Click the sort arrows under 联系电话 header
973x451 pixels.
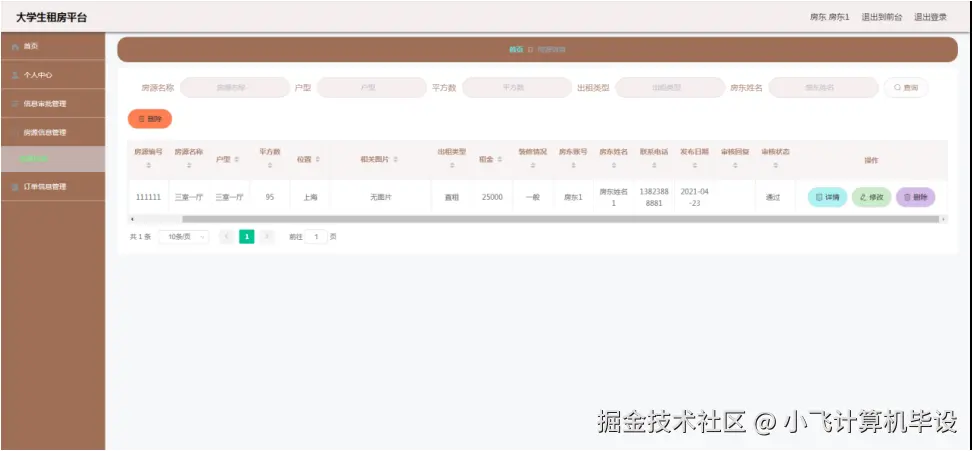click(x=654, y=166)
